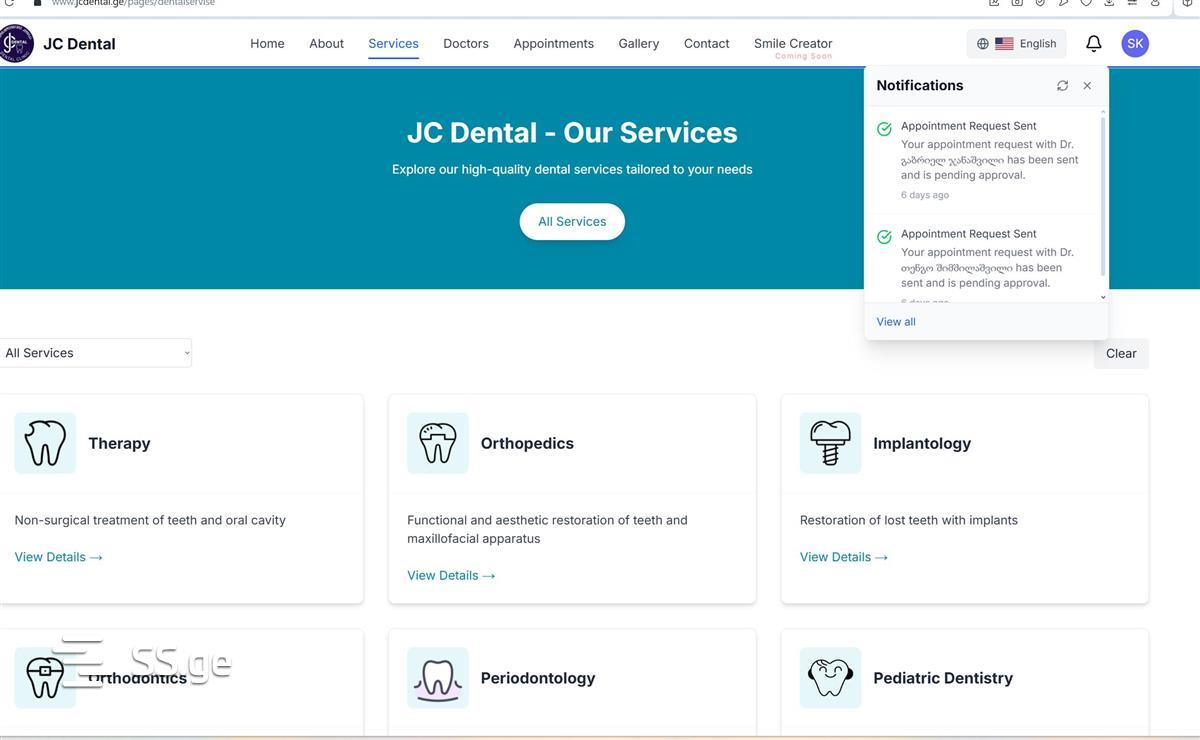Click the globe icon in language selector
Viewport: 1200px width, 740px height.
983,44
